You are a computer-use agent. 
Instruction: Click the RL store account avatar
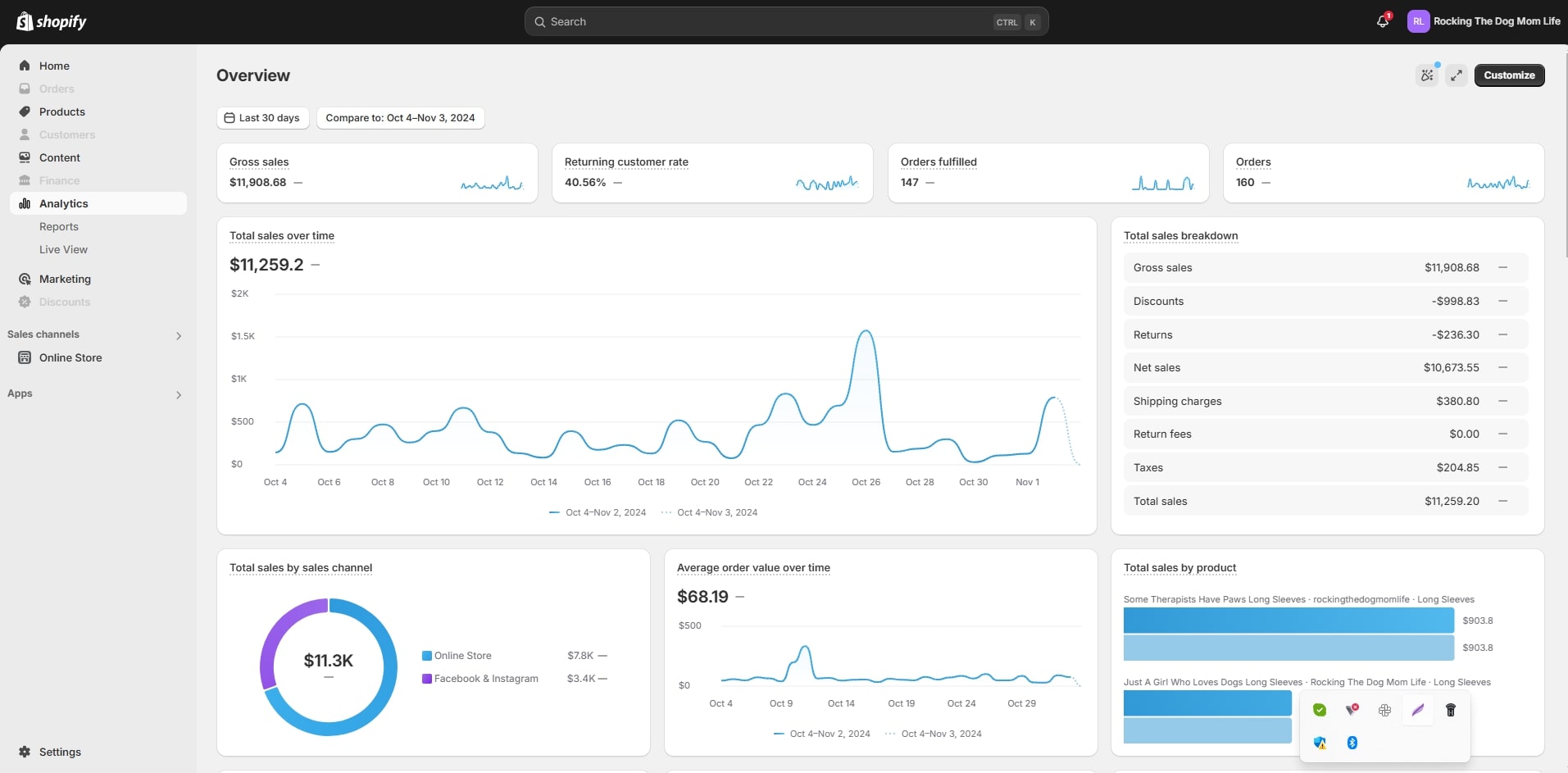pyautogui.click(x=1418, y=21)
